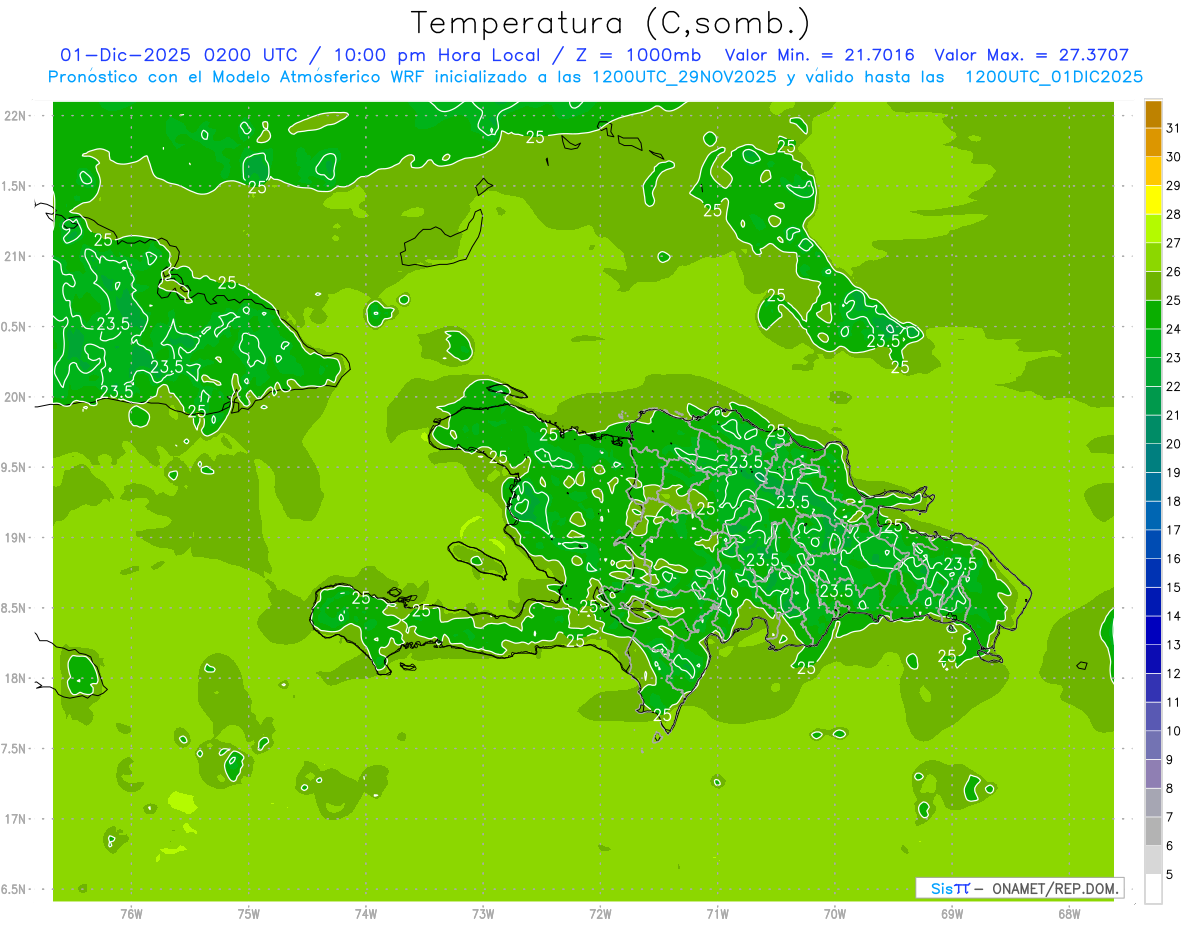Click the colorbar label 31
The height and width of the screenshot is (927, 1200).
click(x=1174, y=128)
